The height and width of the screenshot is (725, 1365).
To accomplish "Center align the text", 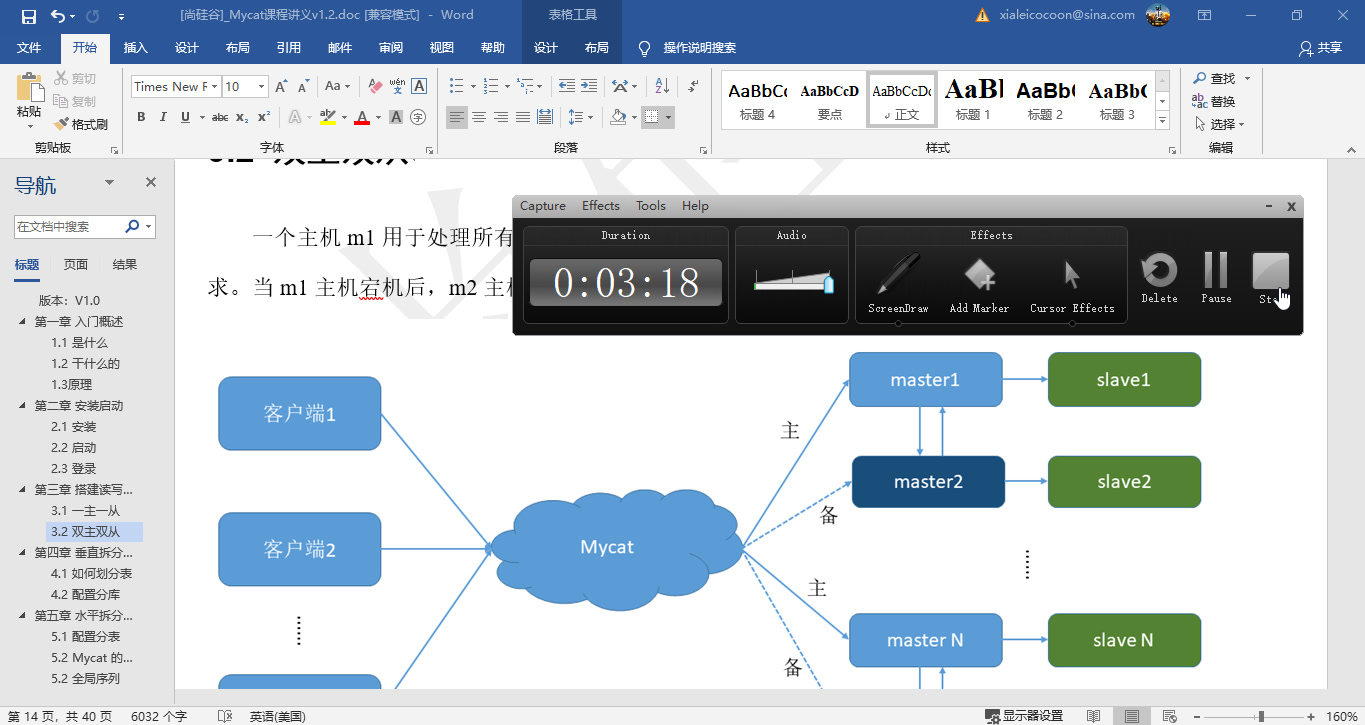I will 479,117.
